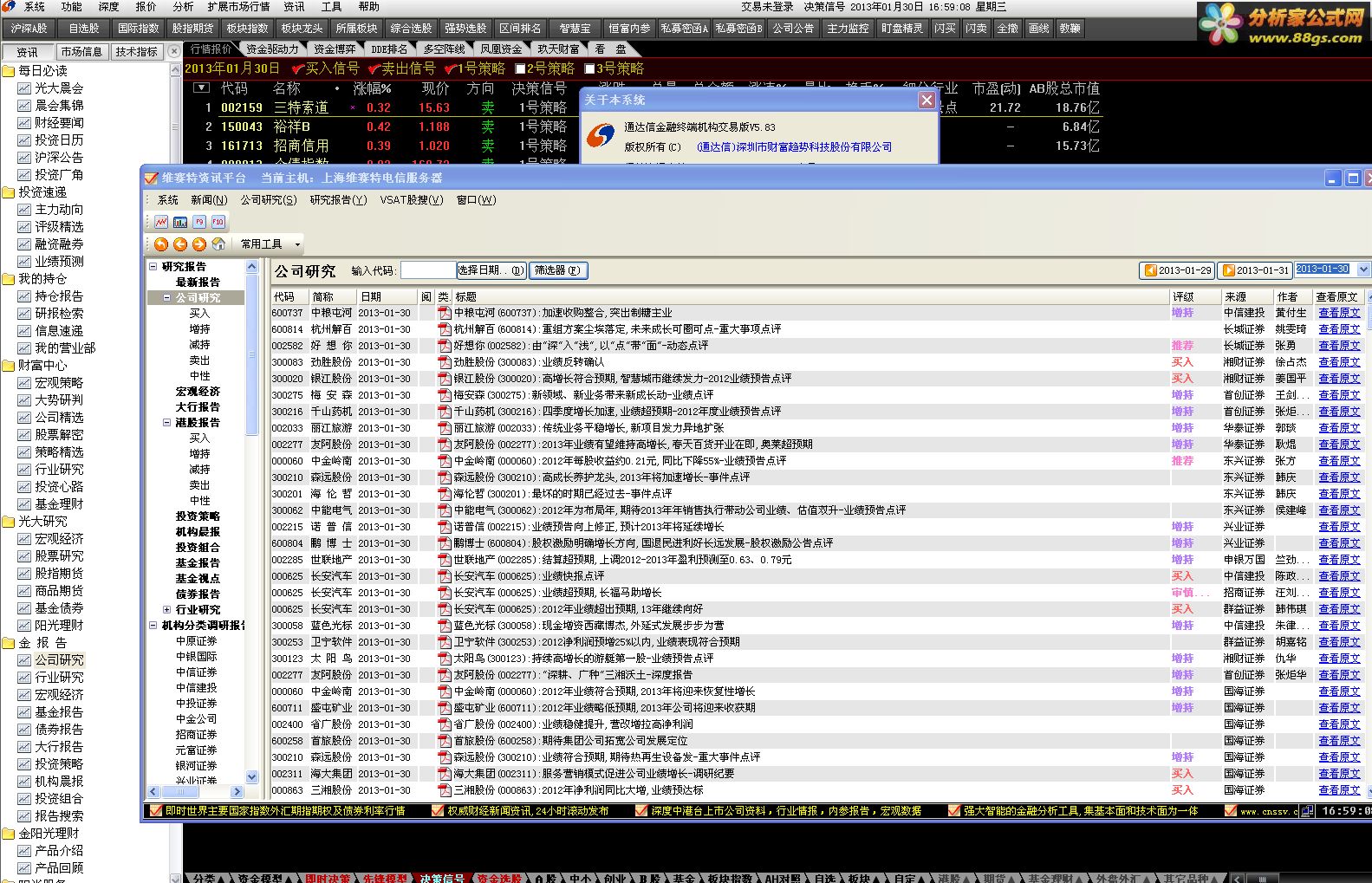Click the orange undo-return arrow icon
The image size is (1372, 883).
(x=161, y=244)
